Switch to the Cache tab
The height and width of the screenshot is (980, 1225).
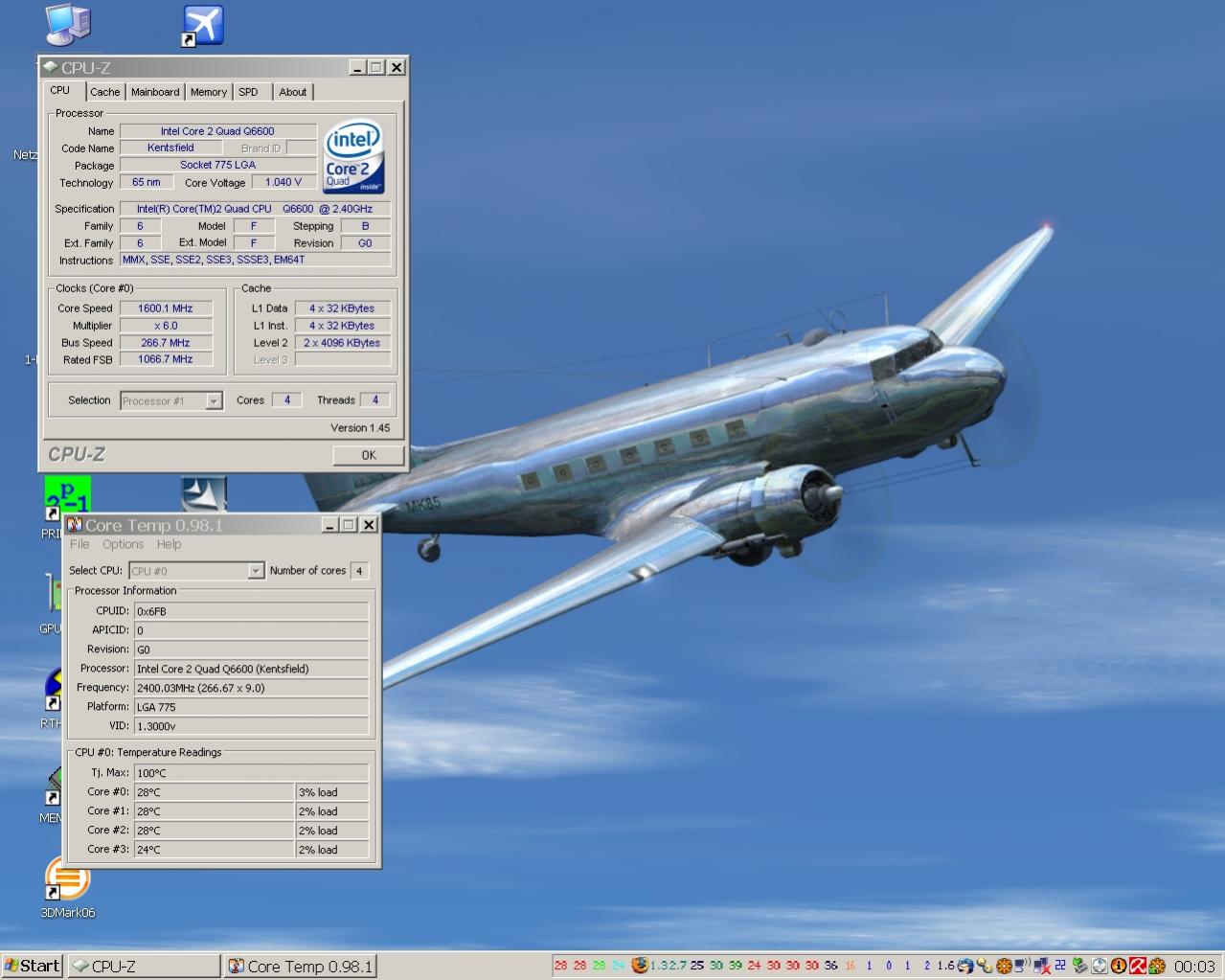pyautogui.click(x=105, y=92)
